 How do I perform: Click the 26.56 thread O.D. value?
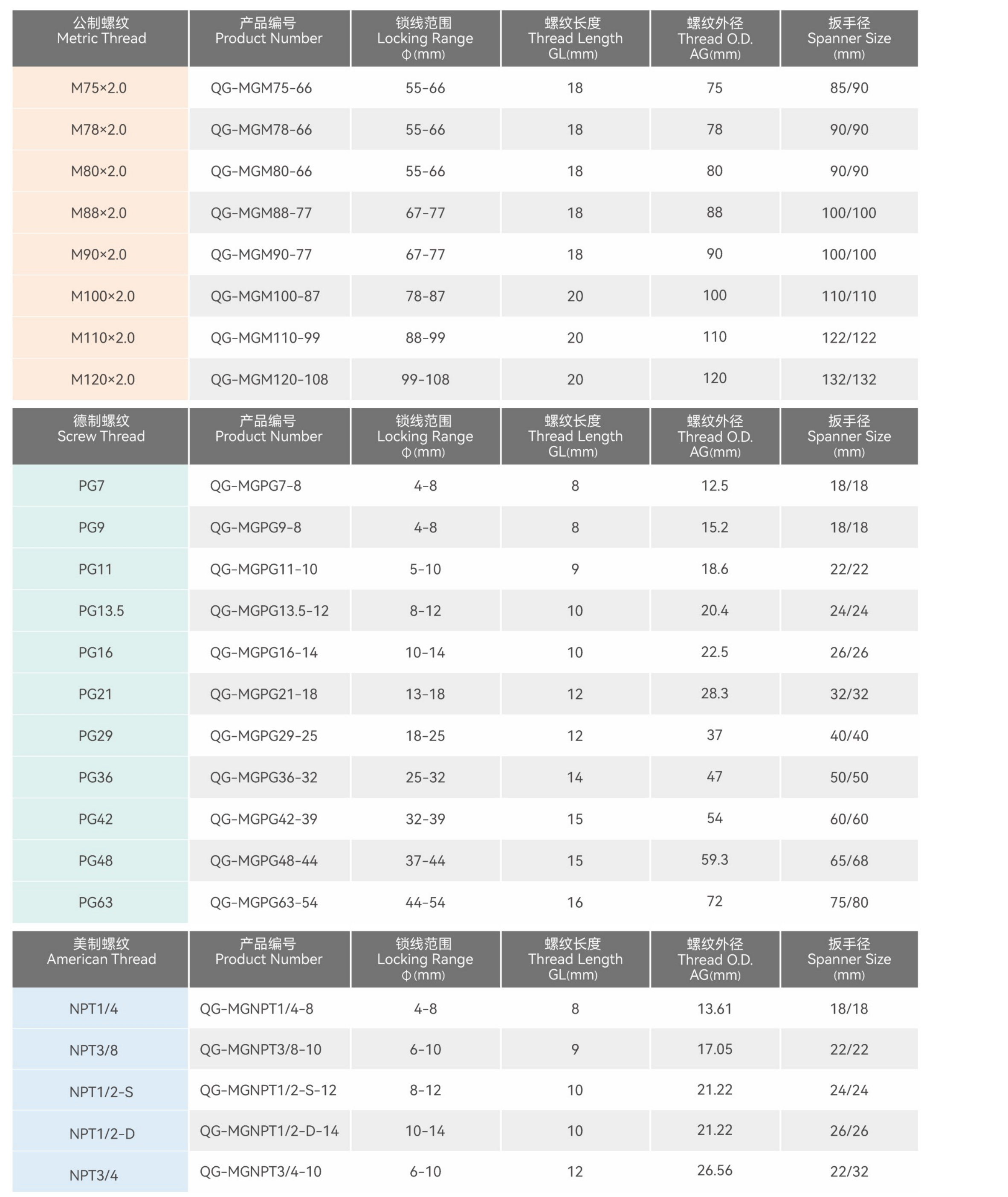pyautogui.click(x=714, y=1170)
